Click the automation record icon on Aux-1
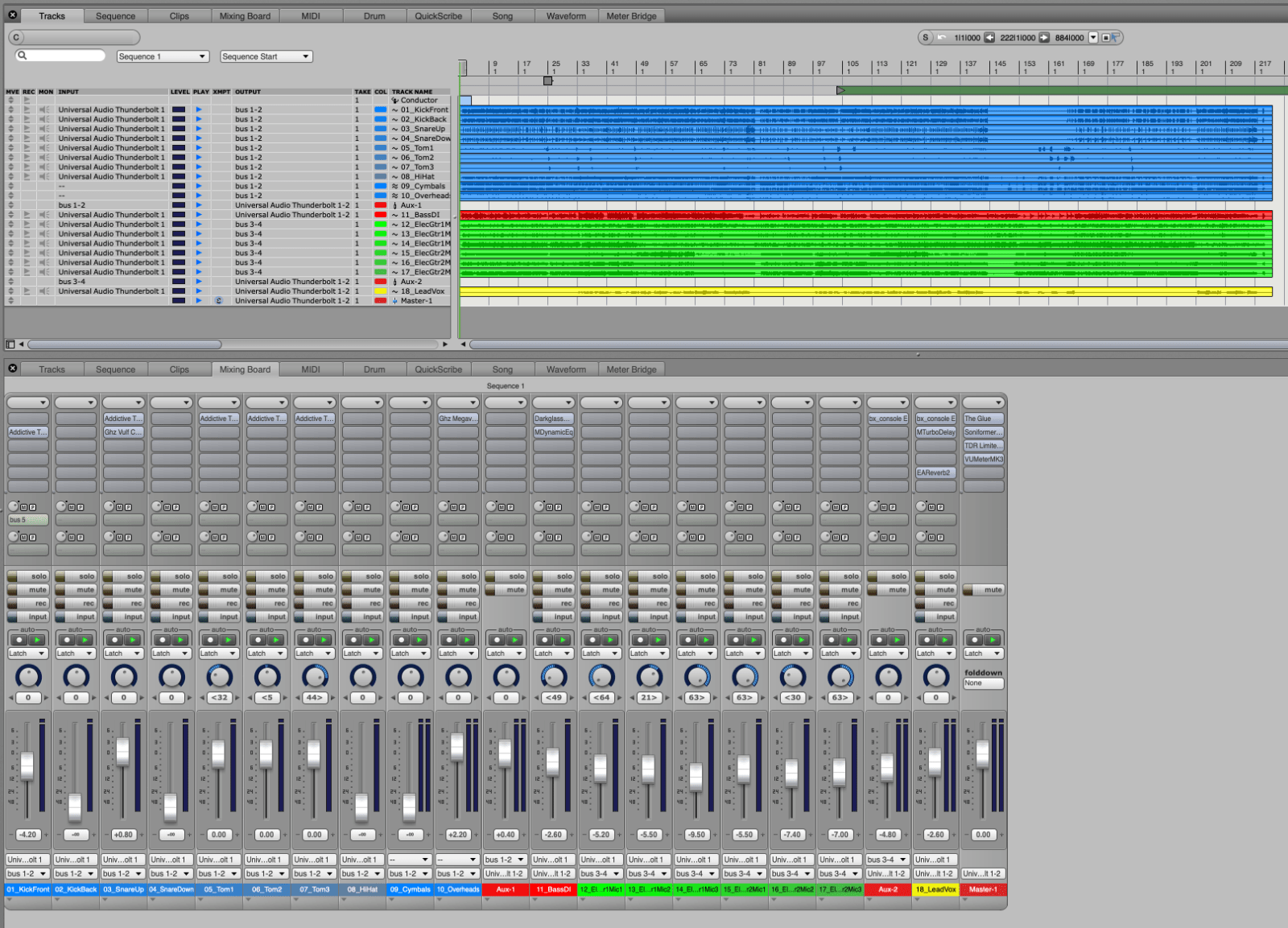 [497, 641]
